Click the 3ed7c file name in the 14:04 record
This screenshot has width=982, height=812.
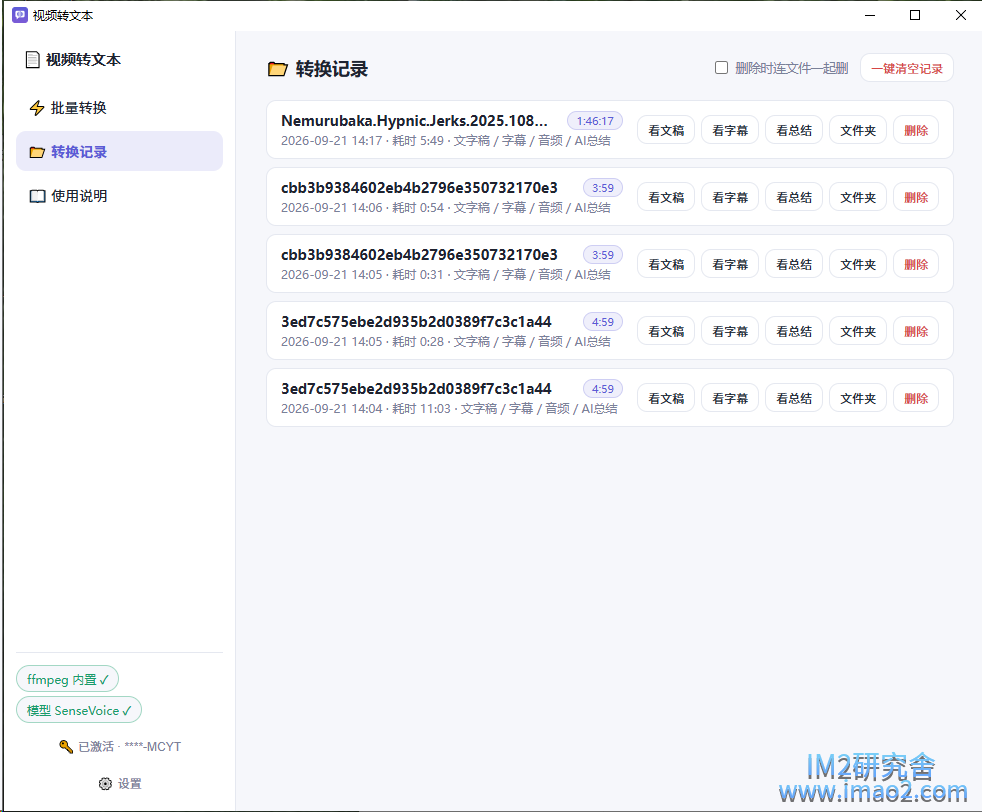pyautogui.click(x=416, y=389)
